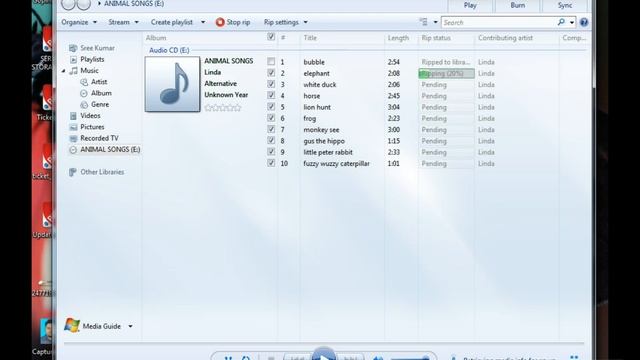This screenshot has width=640, height=360.
Task: Expand the View options dropdown arrow
Action: coord(435,22)
